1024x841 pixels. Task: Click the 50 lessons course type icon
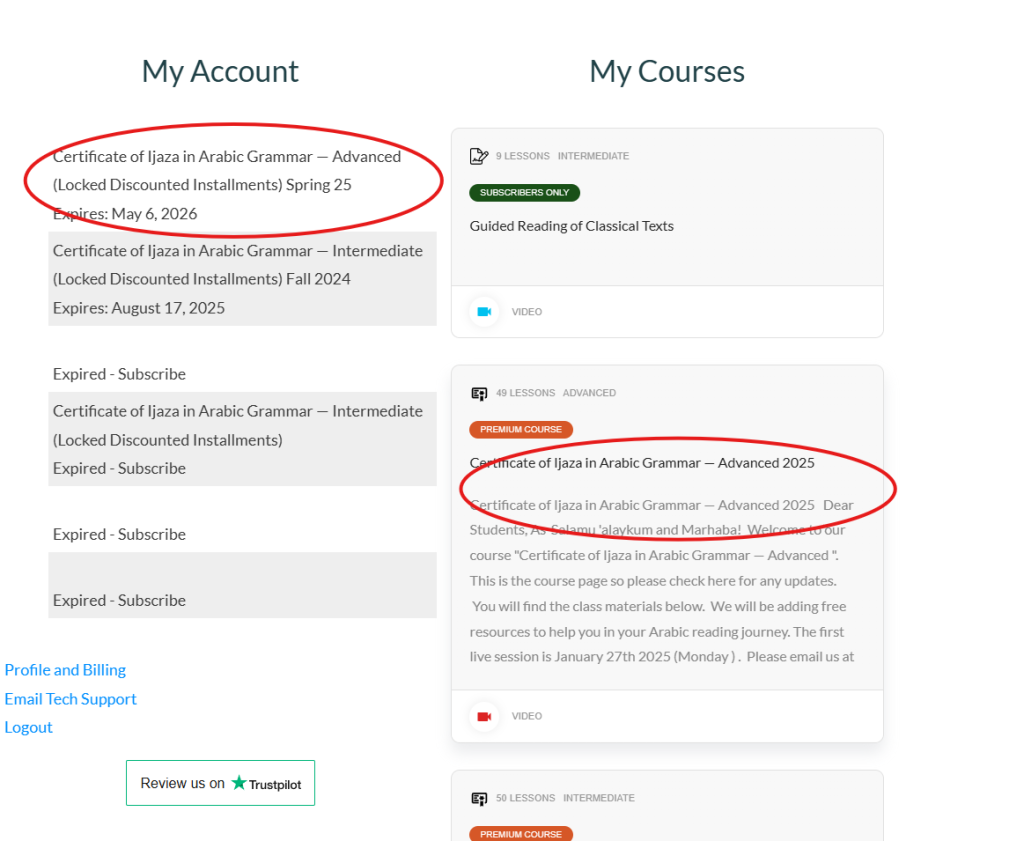click(x=479, y=799)
